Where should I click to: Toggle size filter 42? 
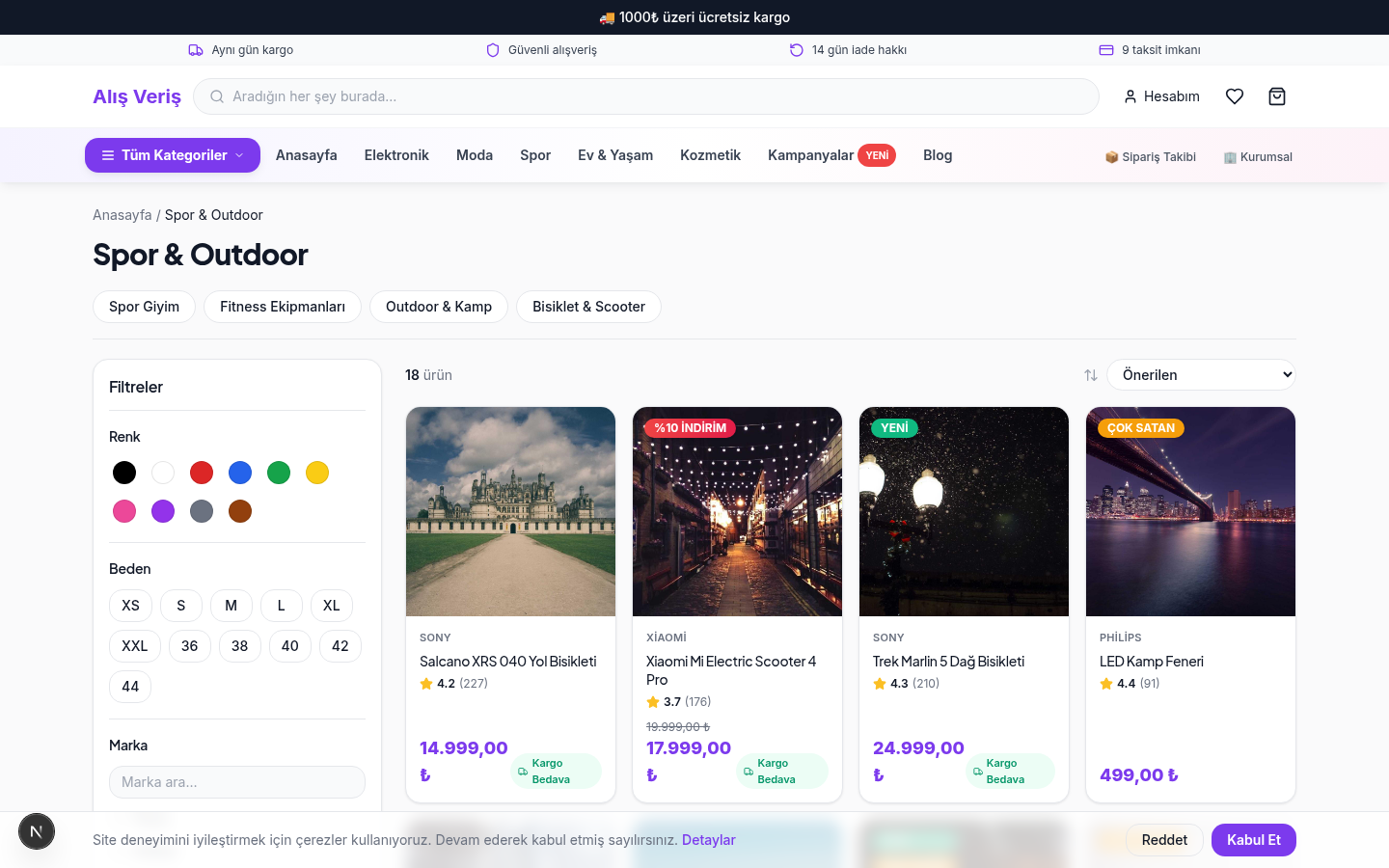point(340,646)
